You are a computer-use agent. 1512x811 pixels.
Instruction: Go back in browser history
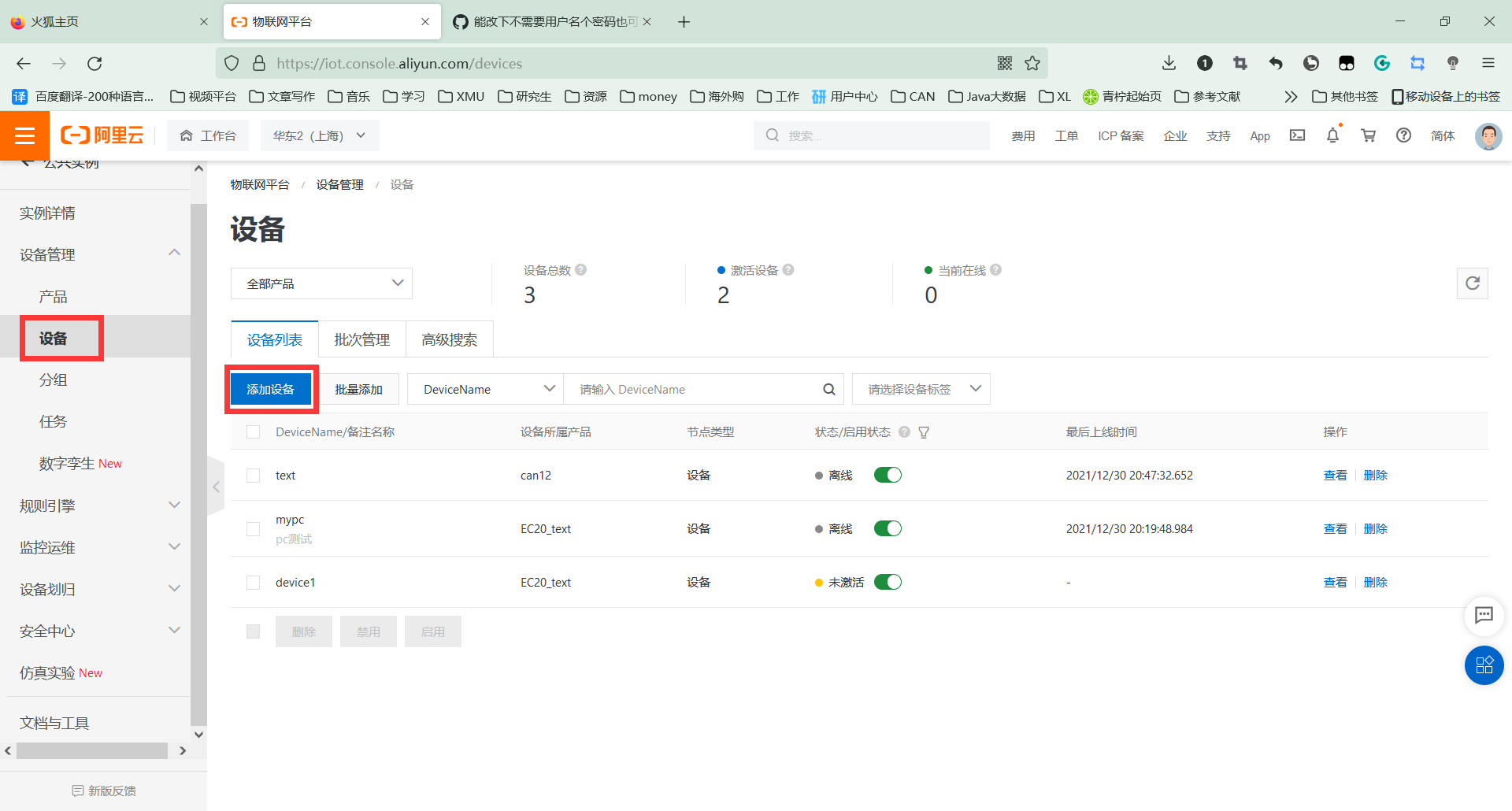[24, 64]
